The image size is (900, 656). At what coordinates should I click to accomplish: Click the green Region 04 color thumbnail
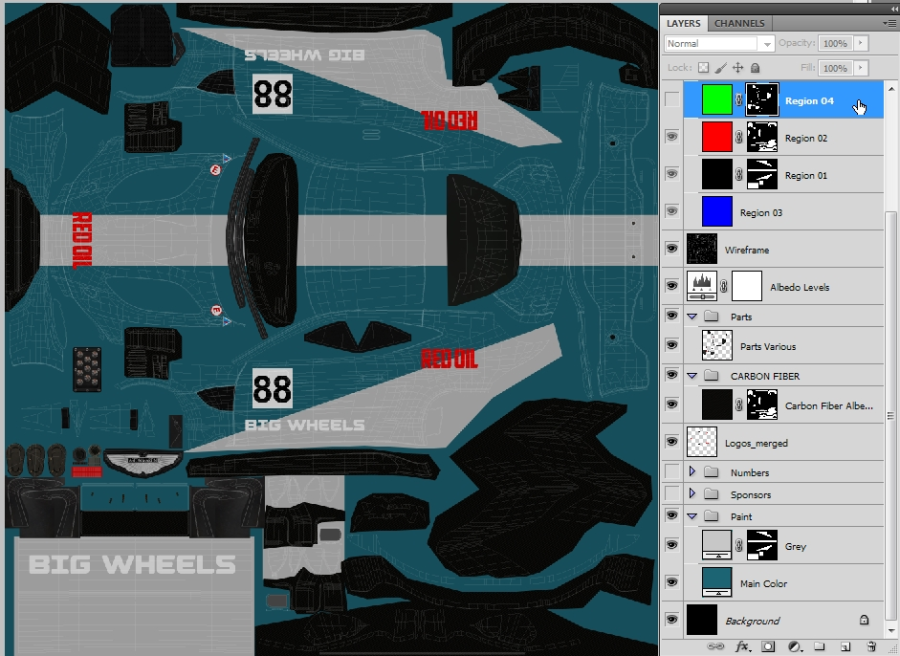[x=717, y=100]
